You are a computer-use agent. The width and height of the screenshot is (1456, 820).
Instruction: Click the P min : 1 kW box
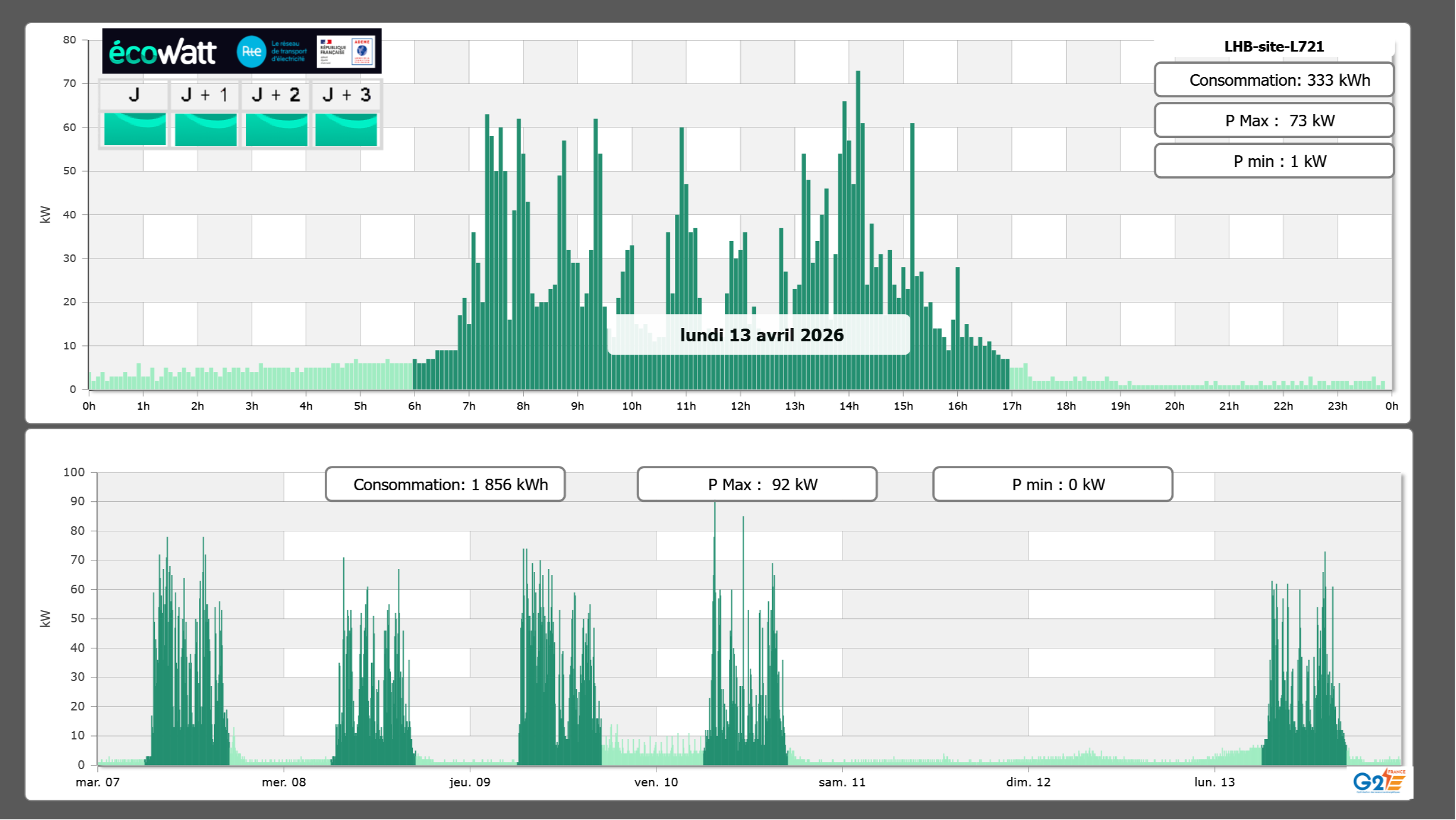point(1273,161)
